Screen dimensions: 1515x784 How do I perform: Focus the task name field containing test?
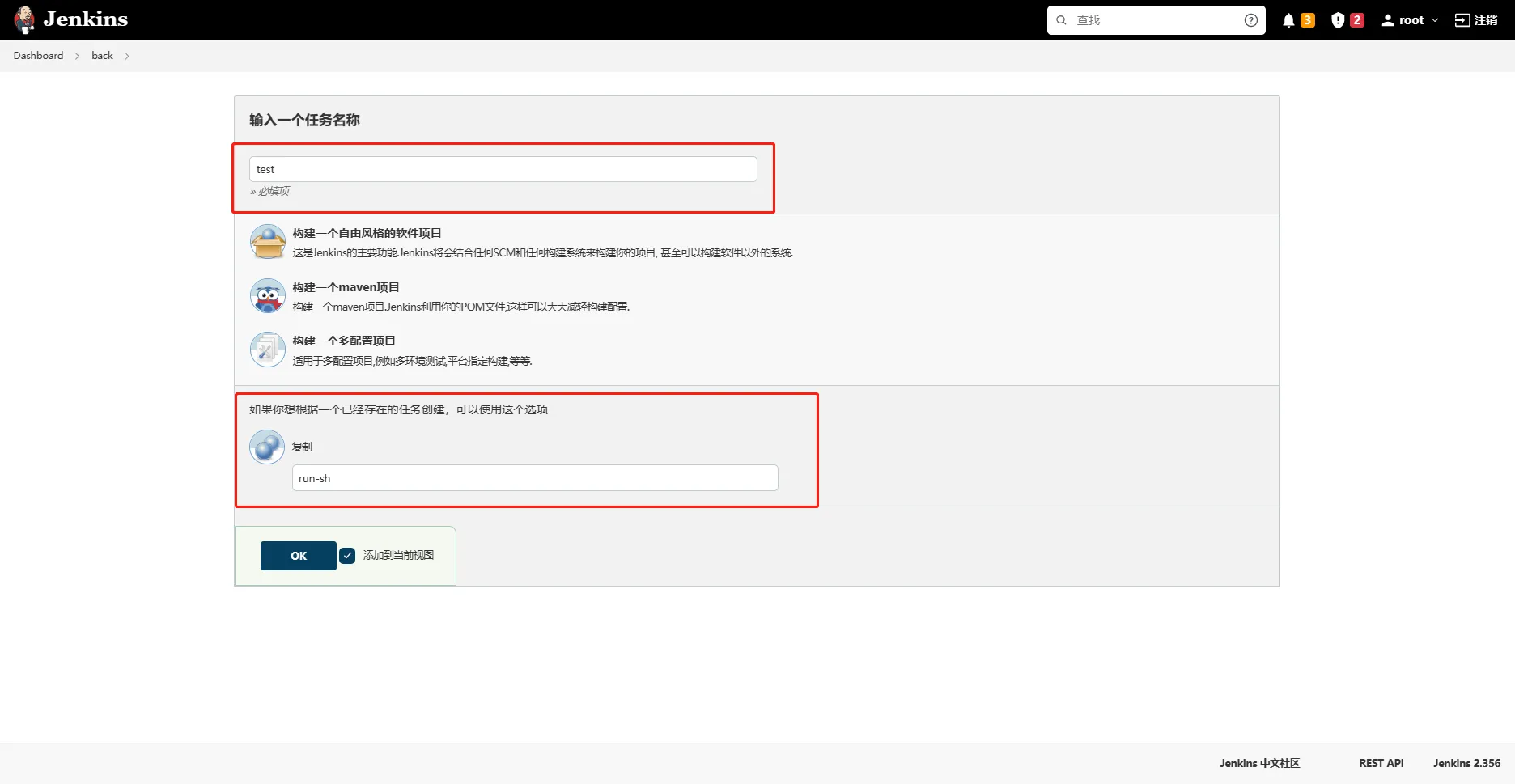pos(503,169)
